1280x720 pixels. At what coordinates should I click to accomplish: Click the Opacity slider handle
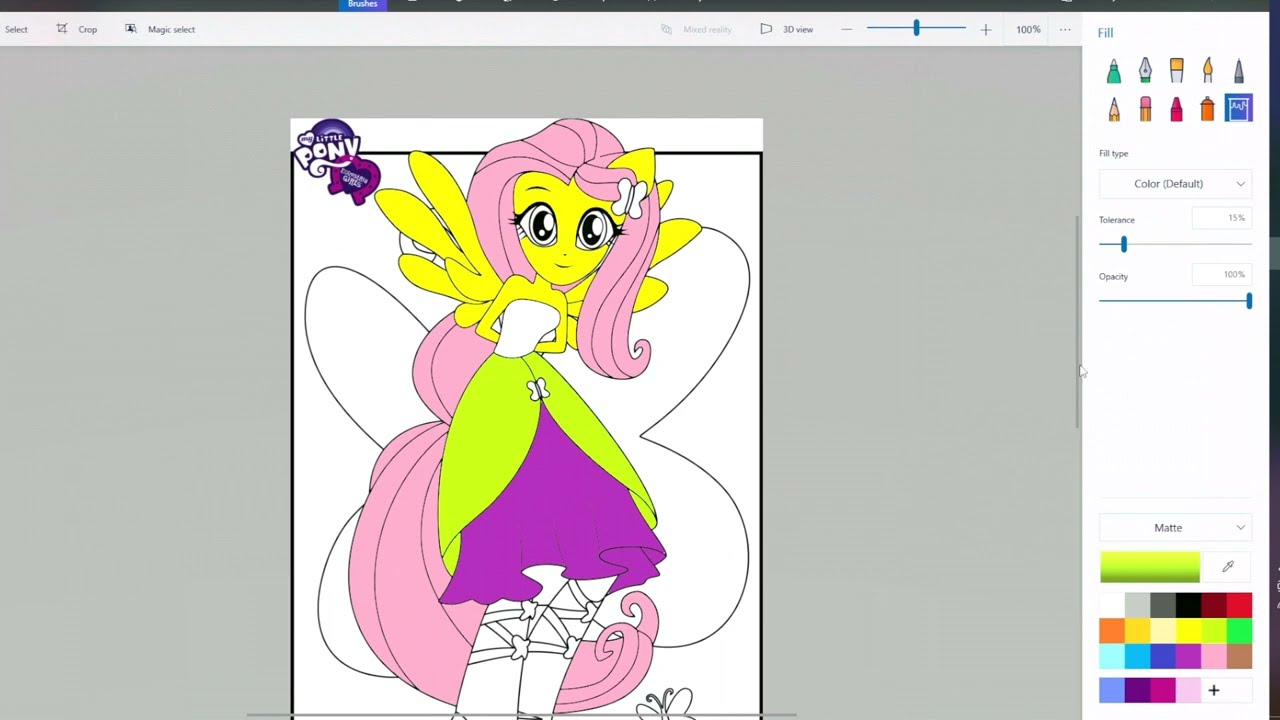pos(1249,300)
